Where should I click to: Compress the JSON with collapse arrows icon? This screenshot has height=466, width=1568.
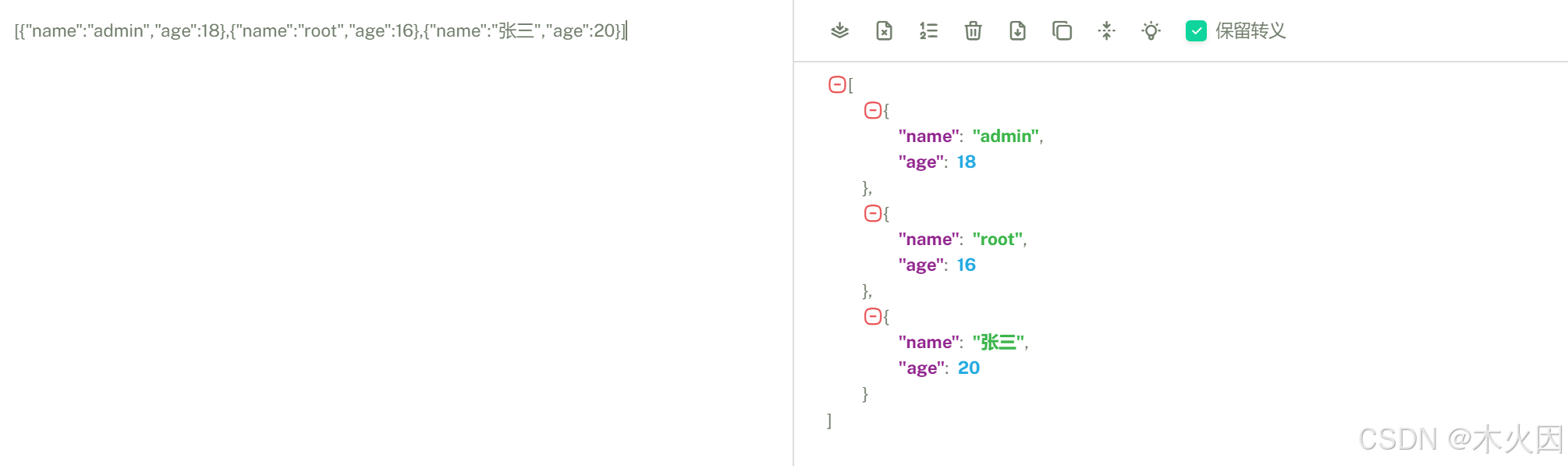point(1106,31)
